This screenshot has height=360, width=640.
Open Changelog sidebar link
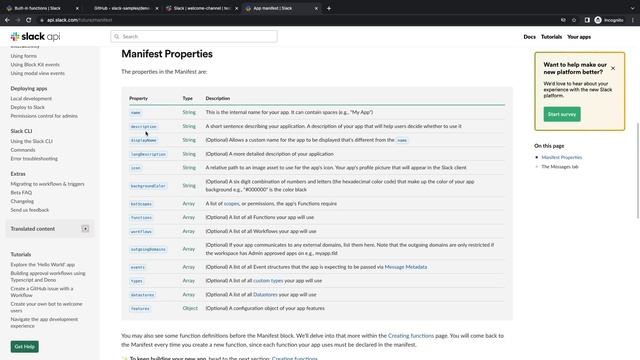22,201
